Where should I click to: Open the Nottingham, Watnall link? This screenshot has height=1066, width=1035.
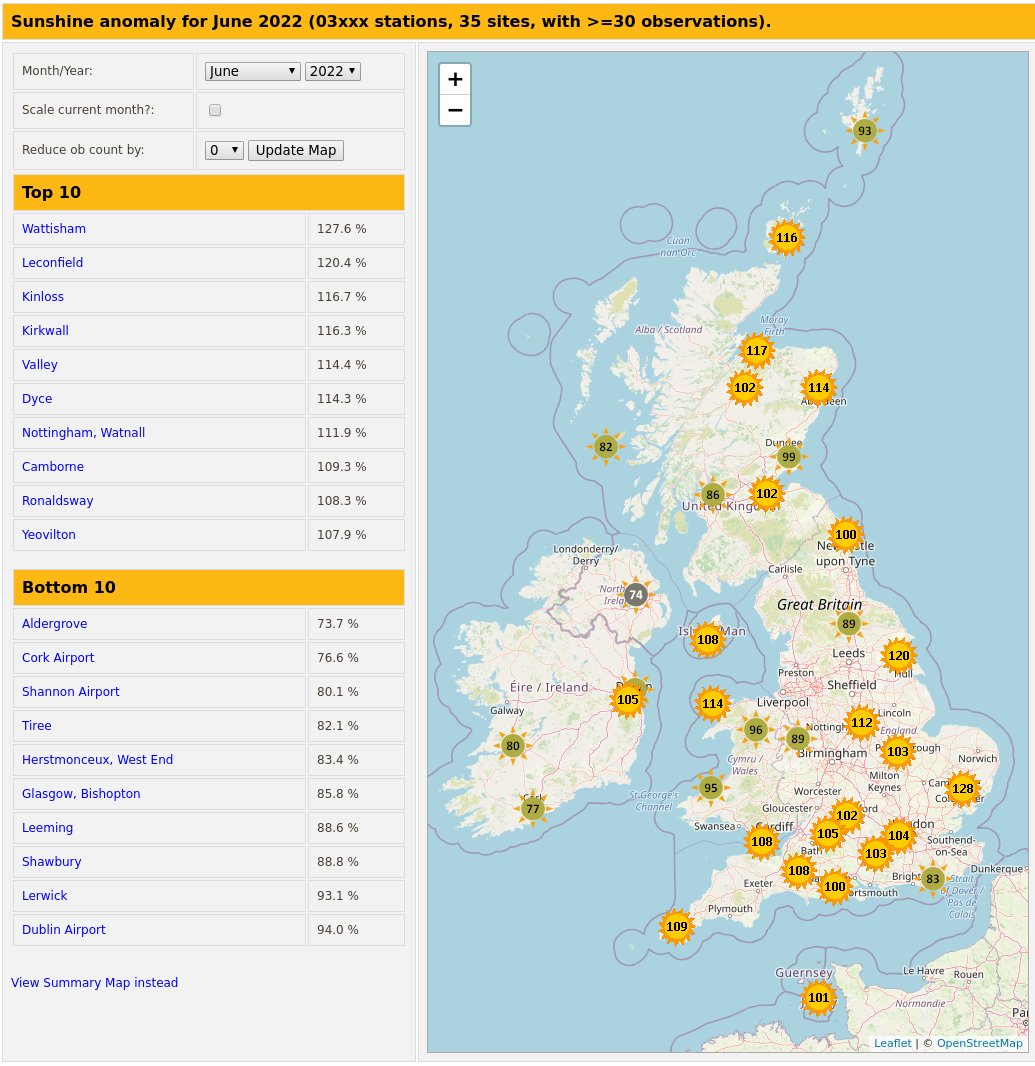coord(83,432)
